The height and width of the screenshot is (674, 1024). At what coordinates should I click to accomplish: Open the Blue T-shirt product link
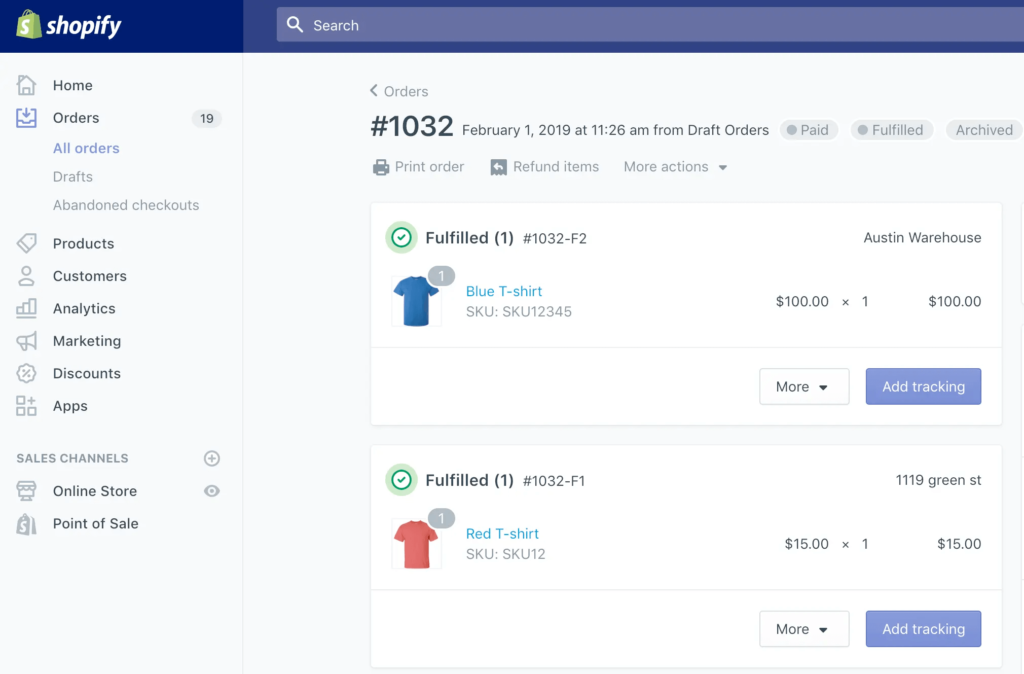(504, 290)
